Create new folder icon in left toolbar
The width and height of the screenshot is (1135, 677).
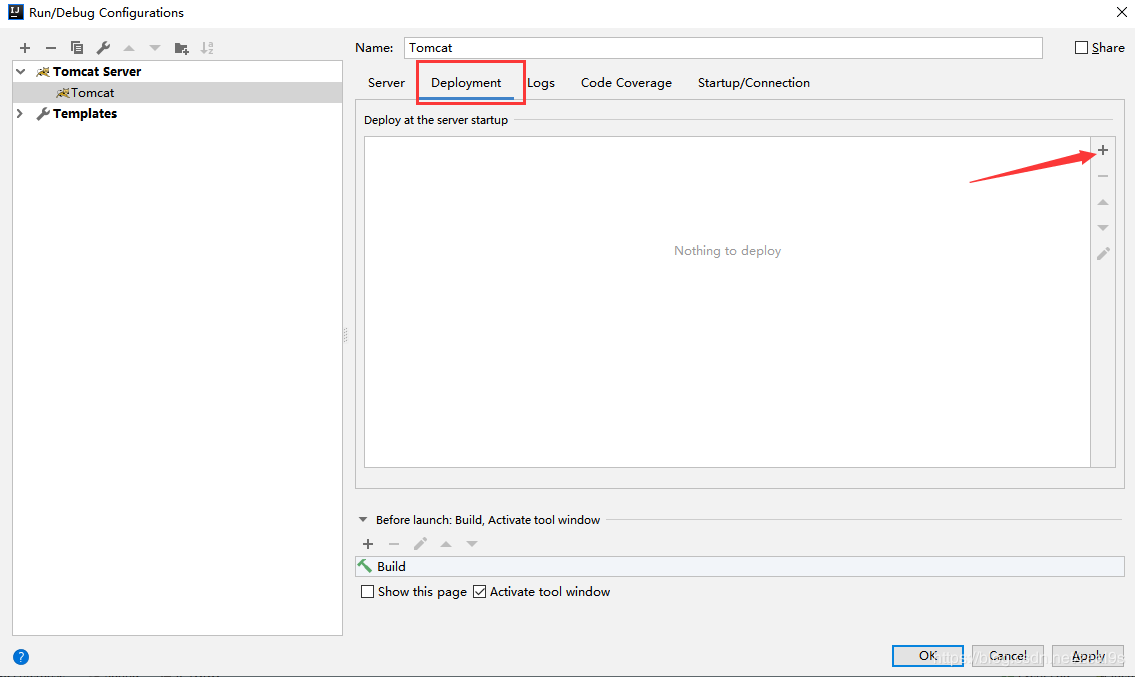[x=181, y=49]
